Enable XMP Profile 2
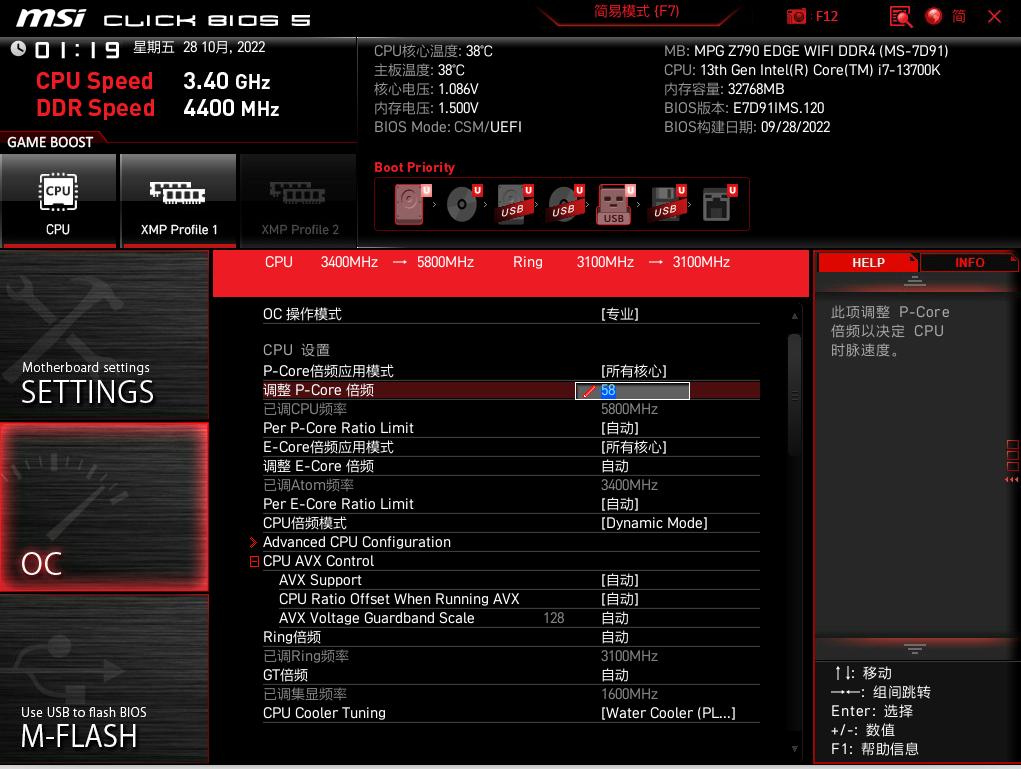The image size is (1021, 769). [299, 201]
